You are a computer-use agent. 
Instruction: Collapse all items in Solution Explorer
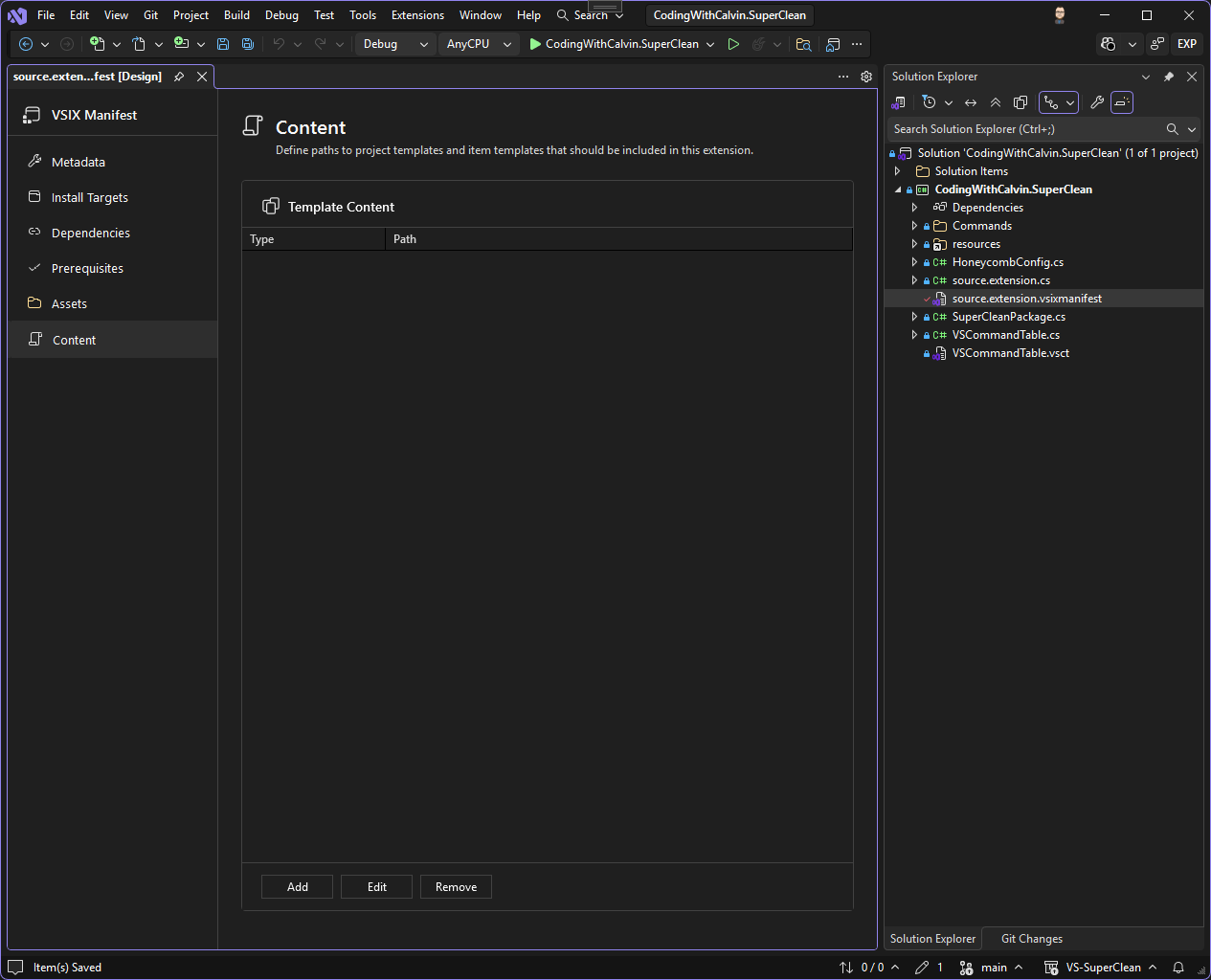coord(996,102)
